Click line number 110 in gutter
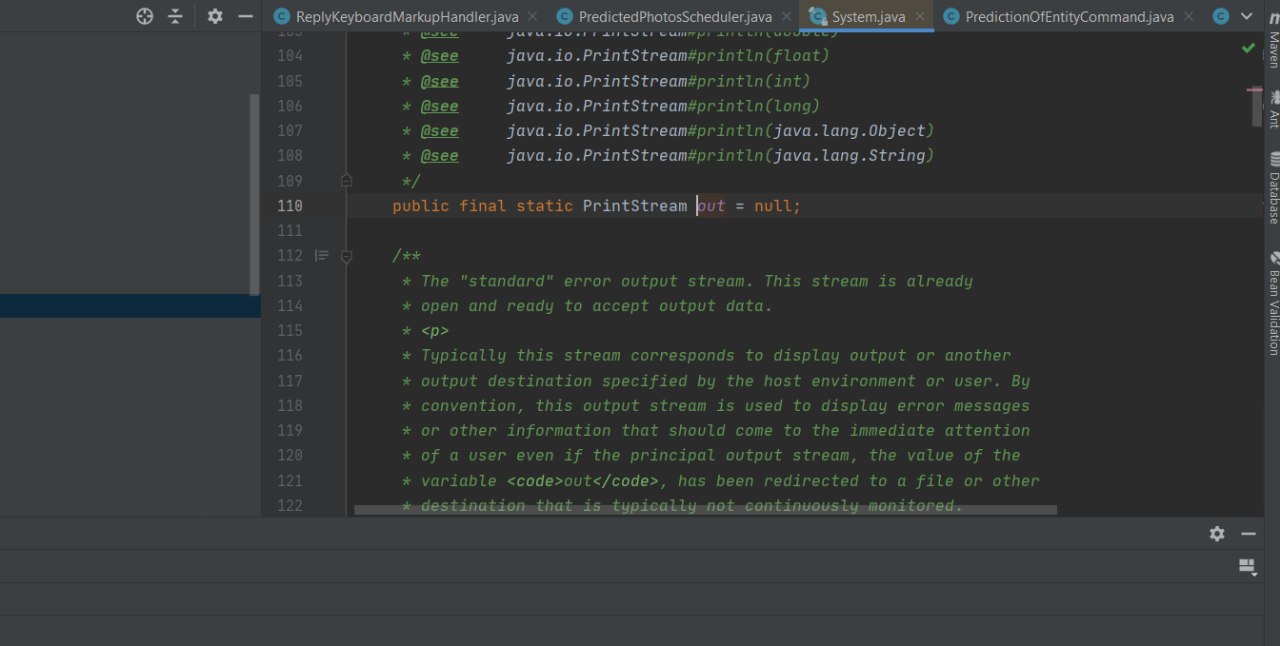 coord(289,206)
